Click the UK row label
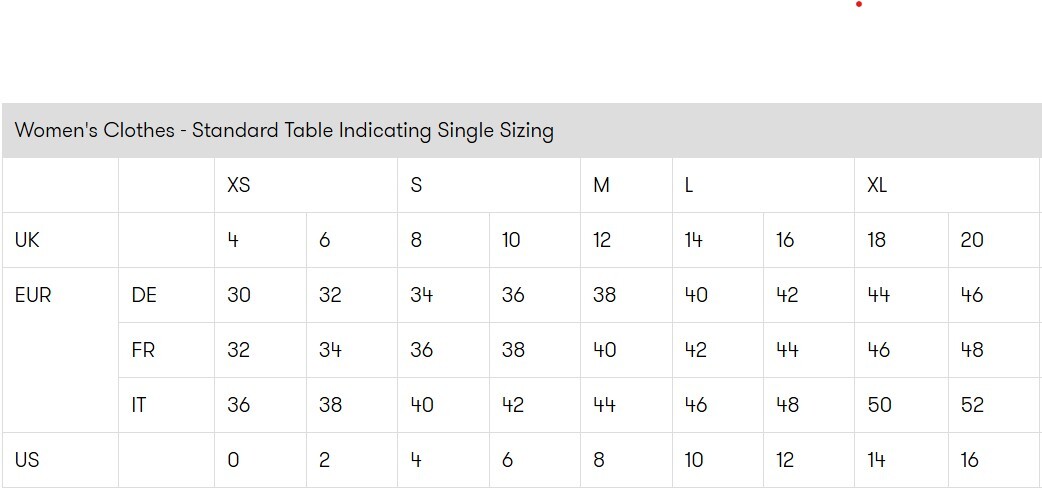Viewport: 1042px width, 488px height. point(27,240)
